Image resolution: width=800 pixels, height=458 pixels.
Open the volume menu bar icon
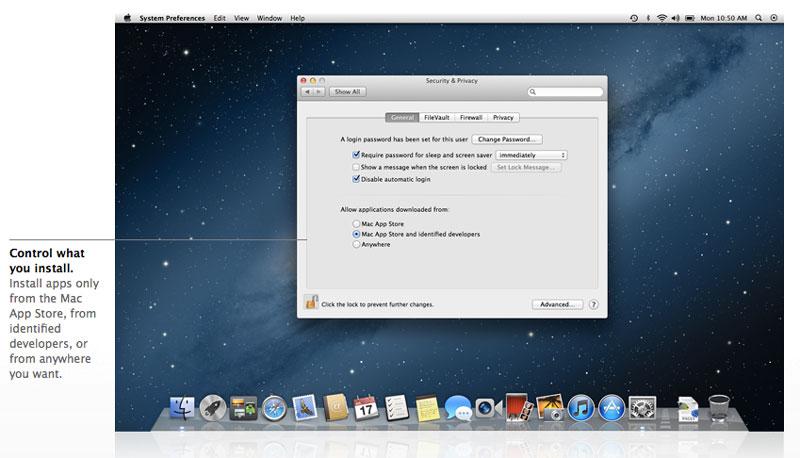(676, 18)
